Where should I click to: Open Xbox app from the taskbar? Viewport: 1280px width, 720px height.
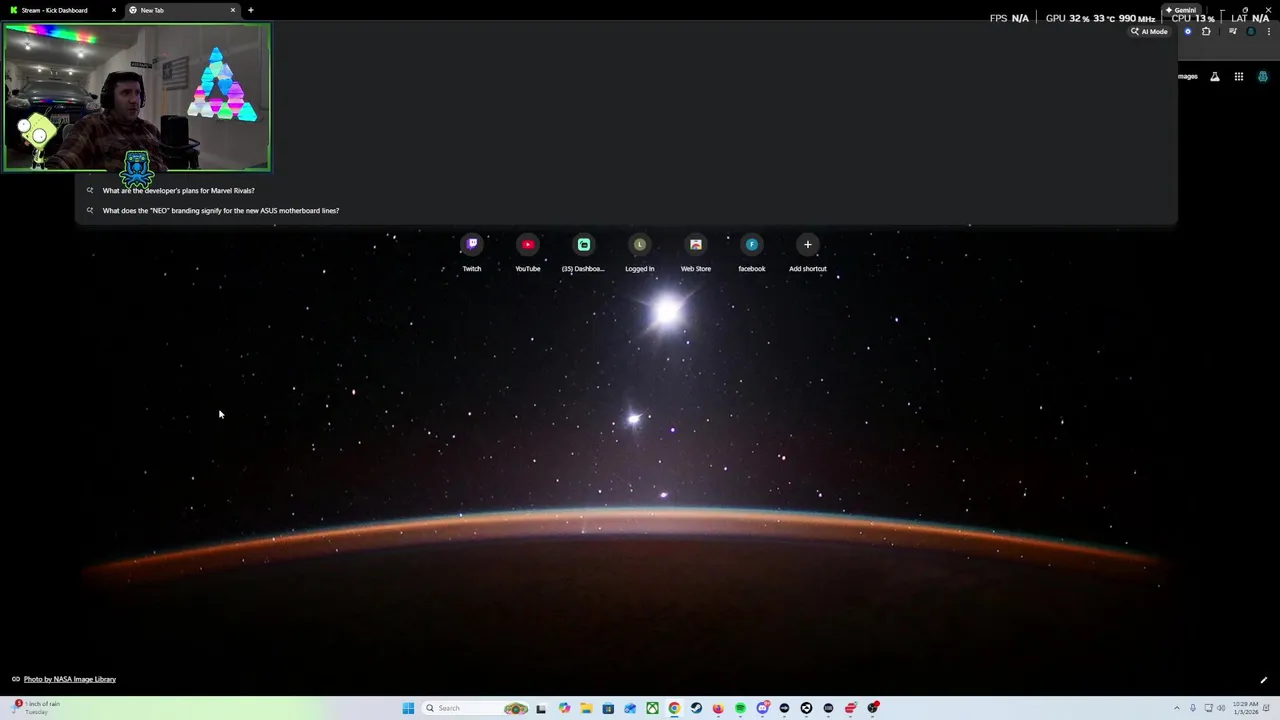point(652,708)
